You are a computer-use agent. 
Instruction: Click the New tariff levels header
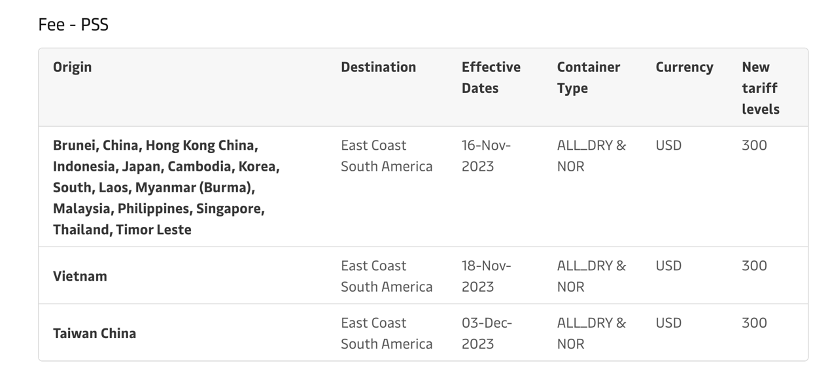[x=760, y=88]
